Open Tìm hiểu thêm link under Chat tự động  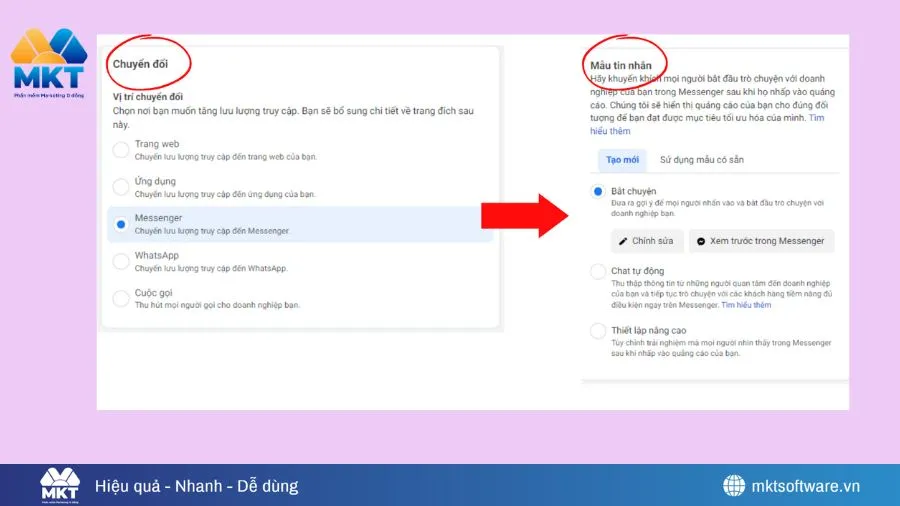point(746,305)
